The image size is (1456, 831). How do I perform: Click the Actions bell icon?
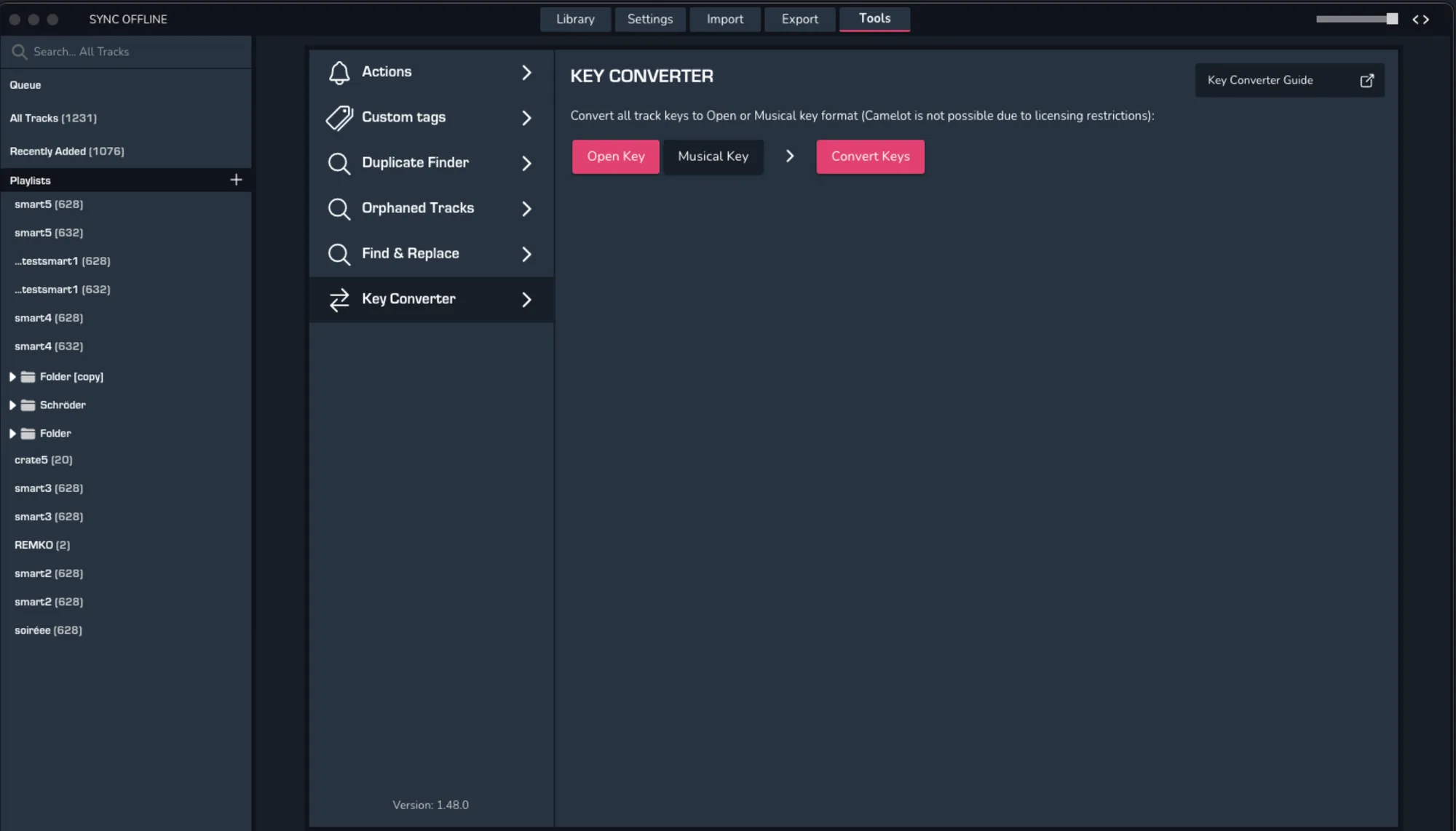pyautogui.click(x=339, y=72)
